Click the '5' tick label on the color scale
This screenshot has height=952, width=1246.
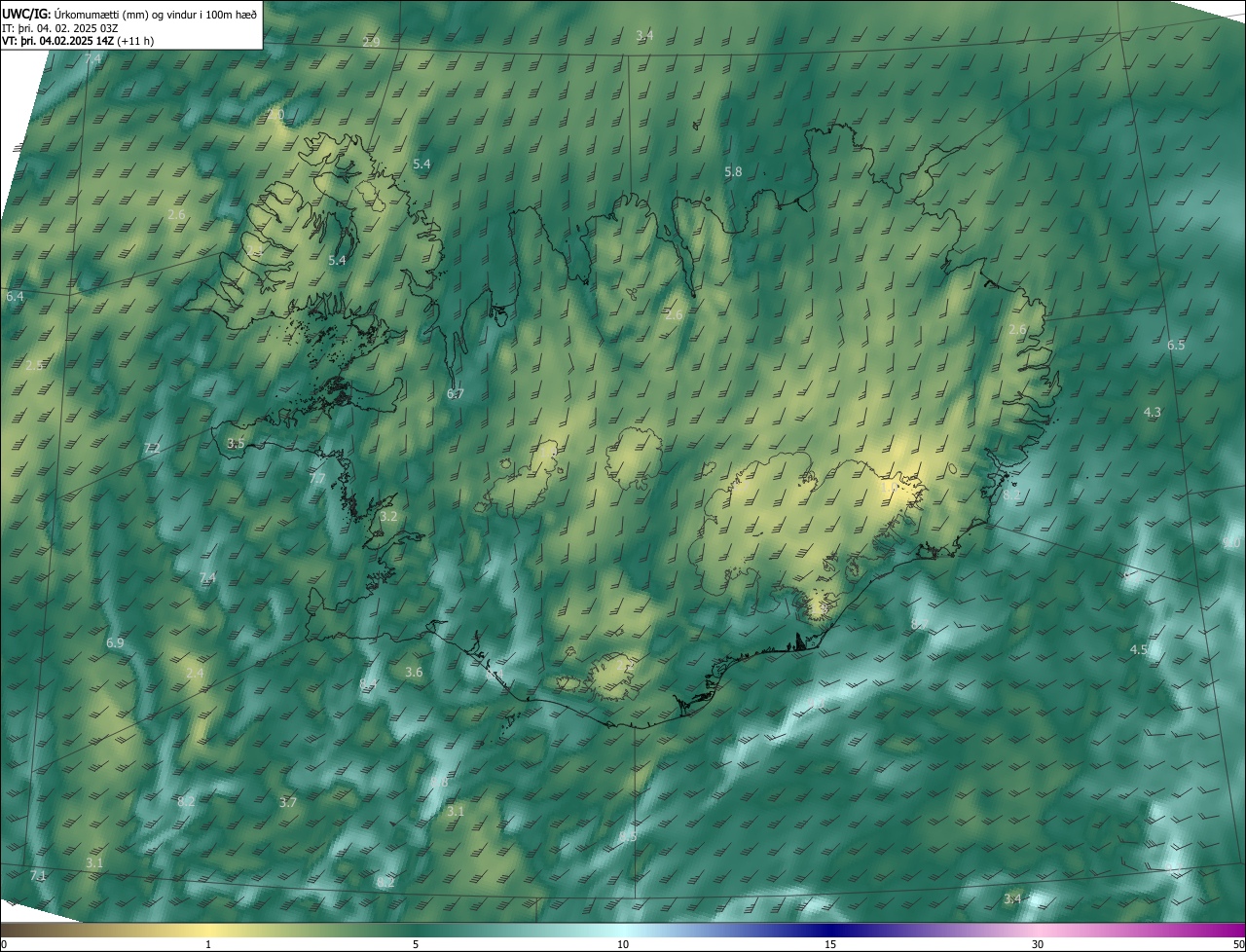coord(416,944)
